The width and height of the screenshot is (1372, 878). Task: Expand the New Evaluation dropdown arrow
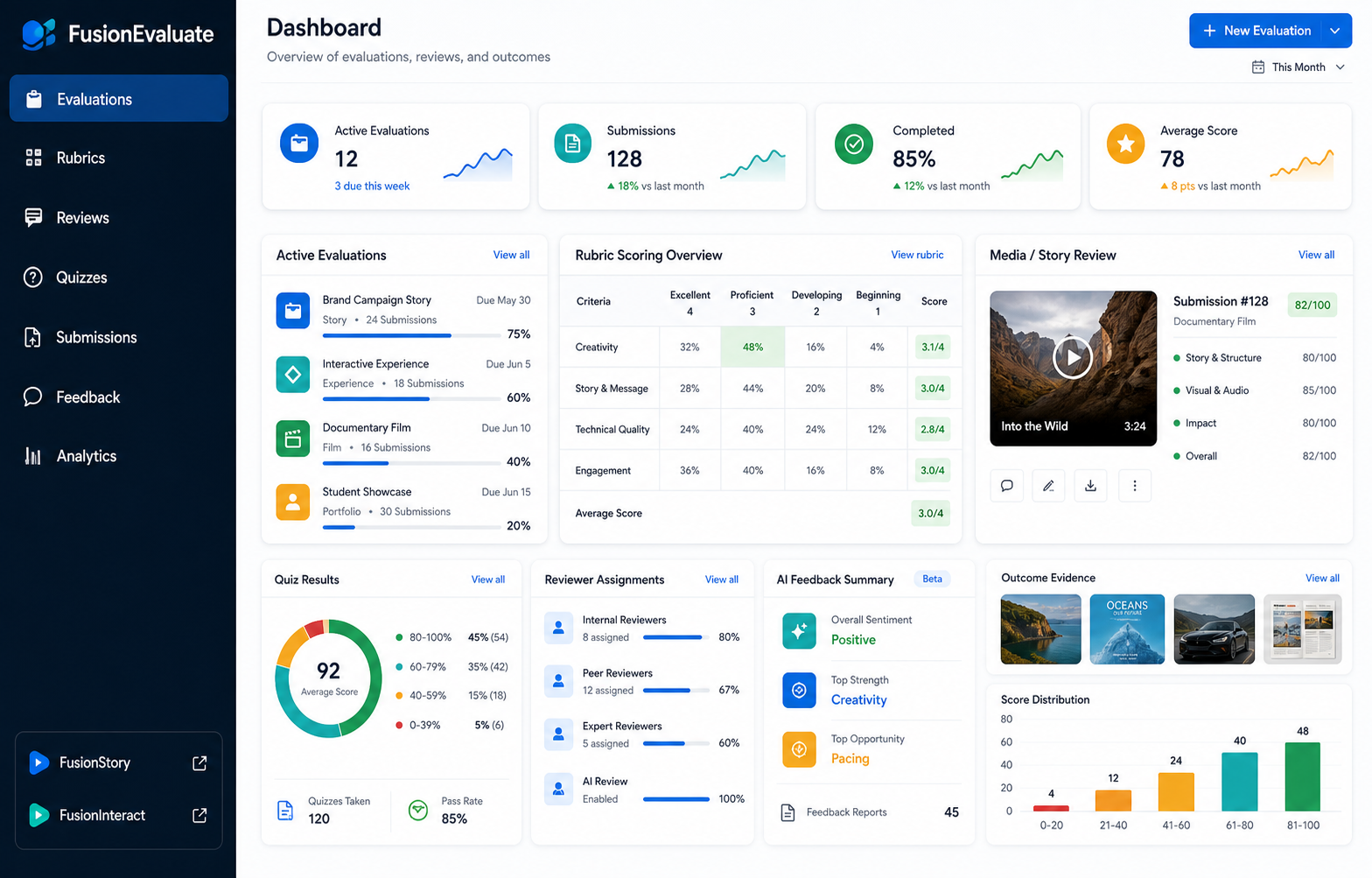coord(1335,31)
